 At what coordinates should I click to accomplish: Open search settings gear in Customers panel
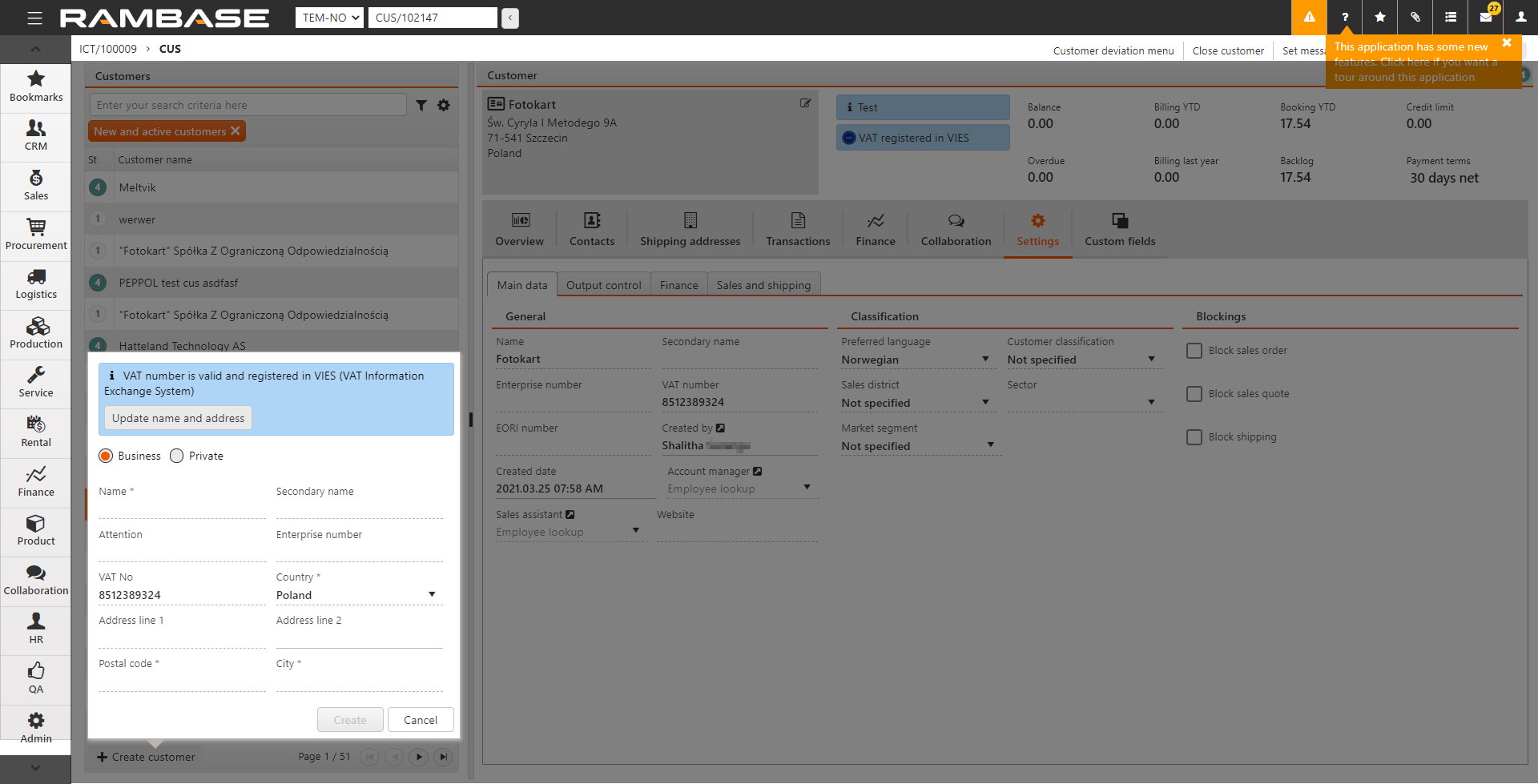443,106
